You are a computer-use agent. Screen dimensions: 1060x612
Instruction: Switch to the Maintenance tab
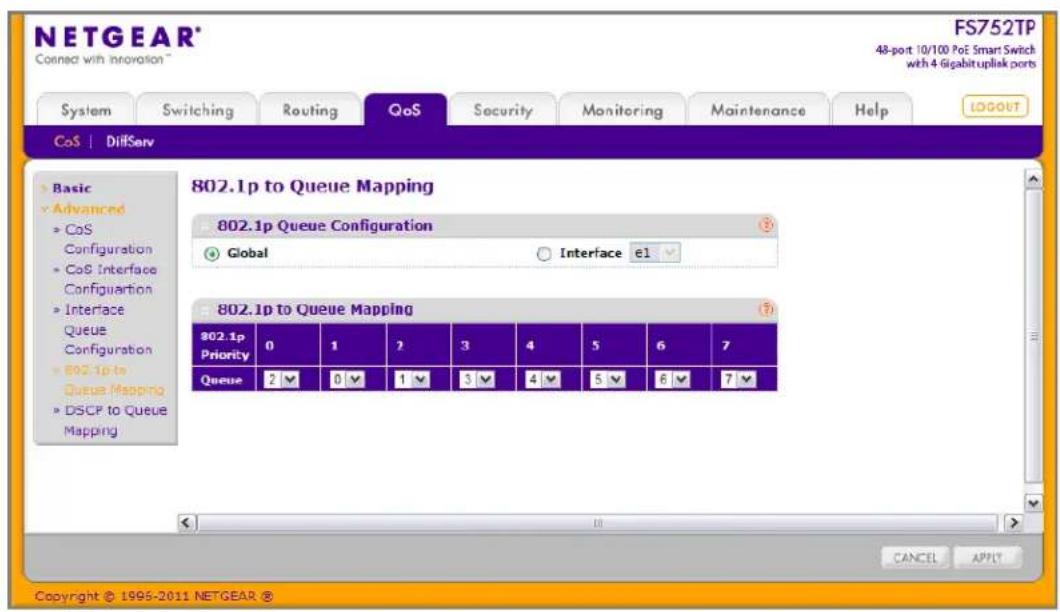[758, 110]
